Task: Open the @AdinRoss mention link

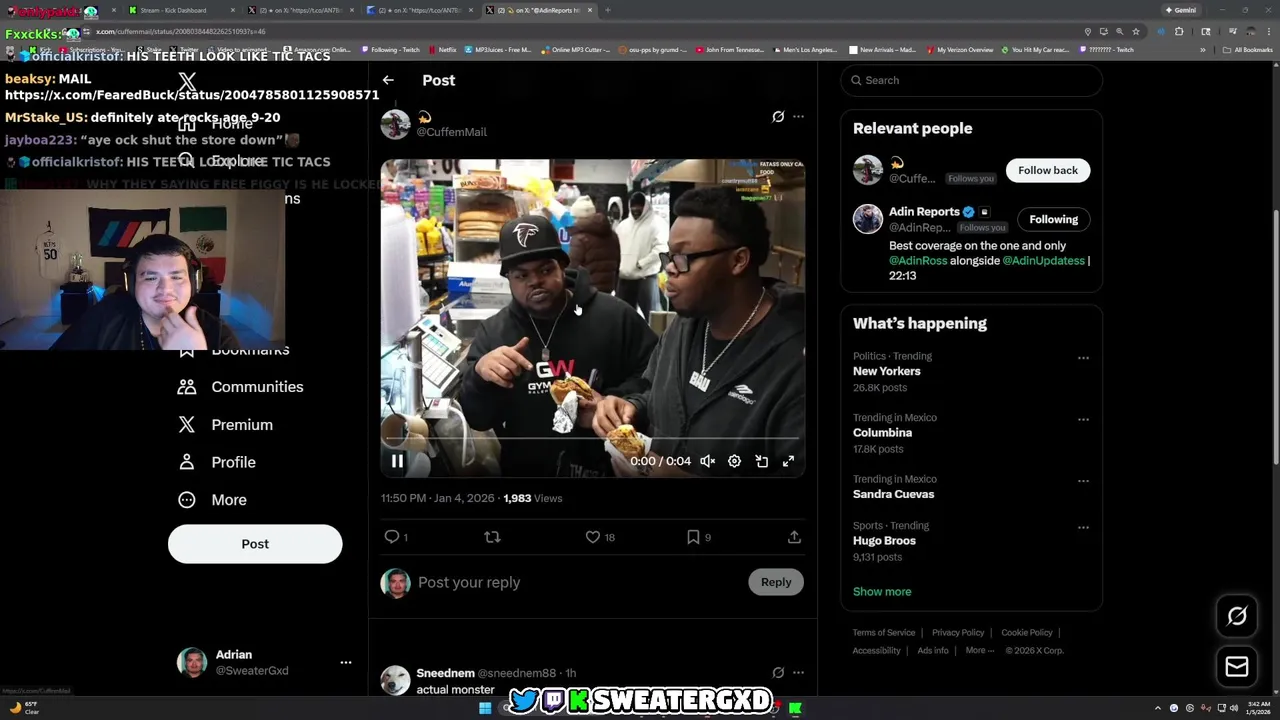Action: tap(918, 261)
